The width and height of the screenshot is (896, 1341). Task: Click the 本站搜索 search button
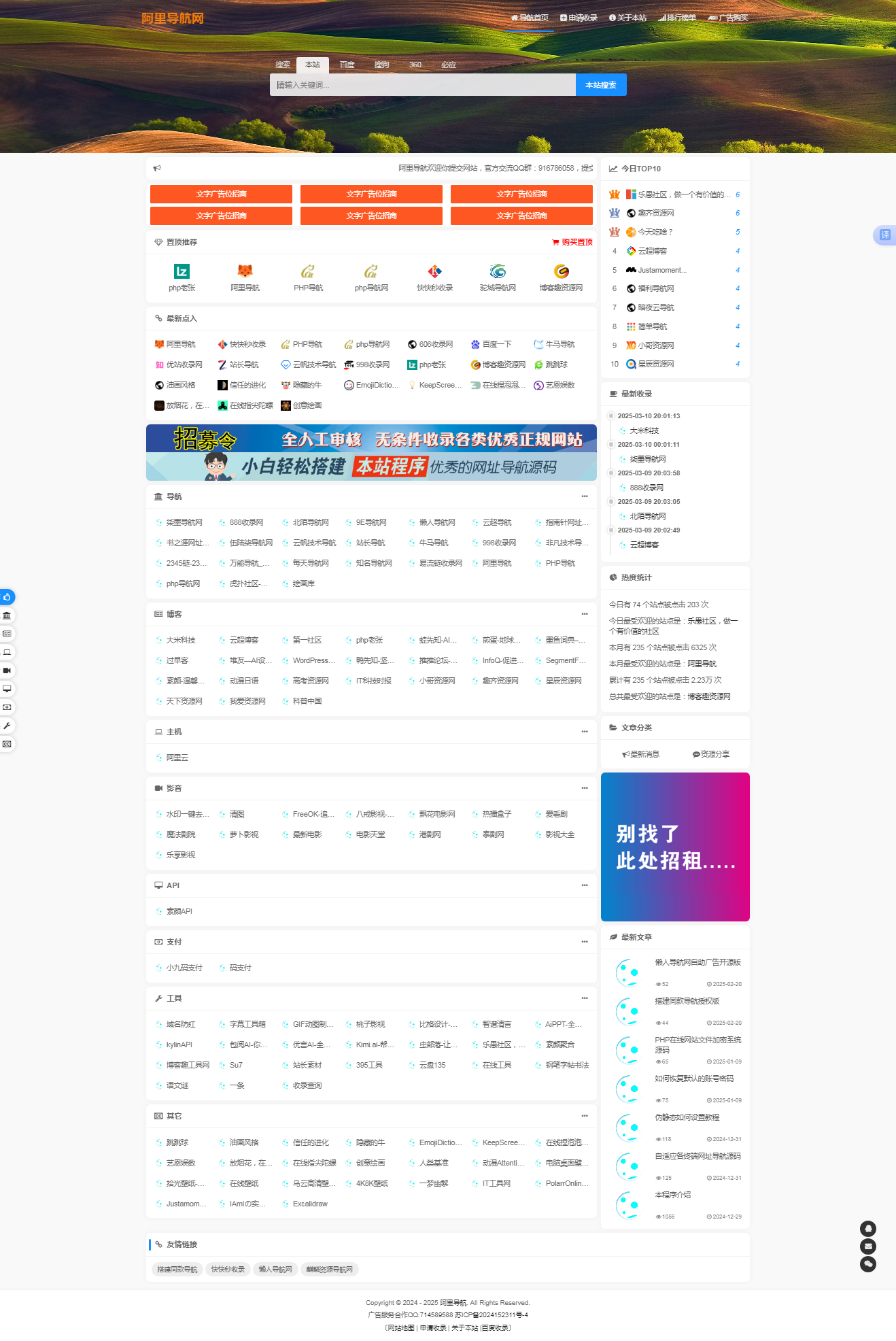tap(601, 85)
